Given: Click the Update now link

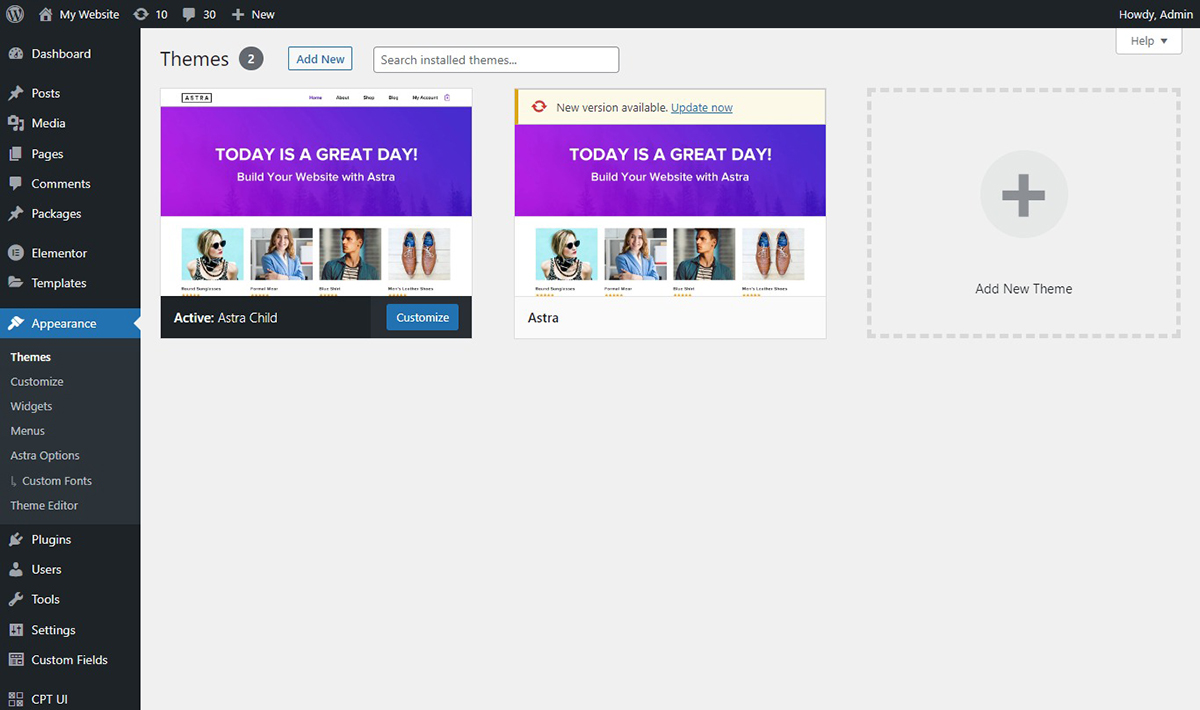Looking at the screenshot, I should [x=702, y=107].
